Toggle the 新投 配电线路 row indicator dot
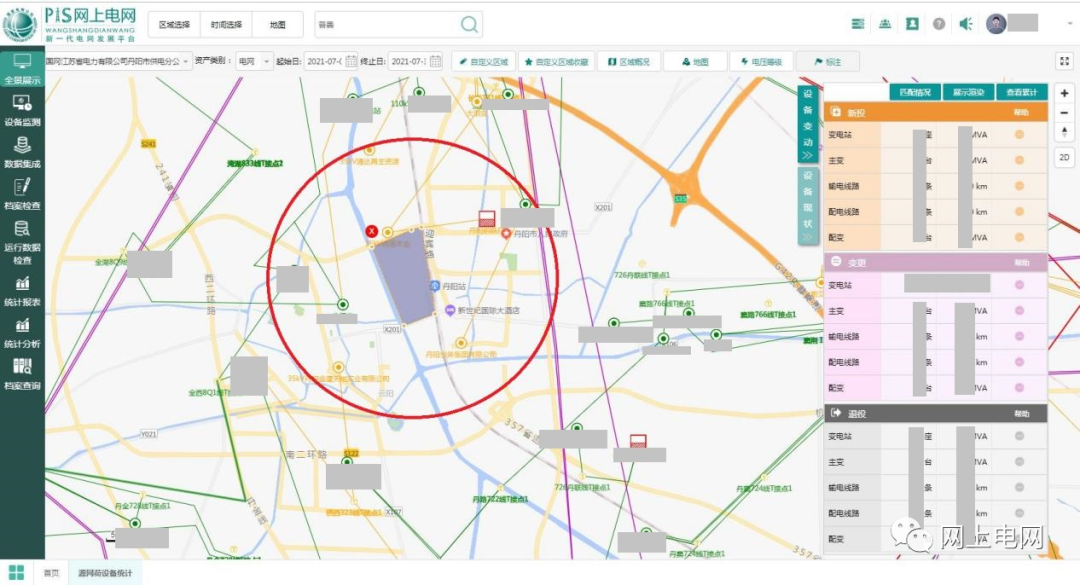Viewport: 1080px width, 585px height. [x=1019, y=212]
